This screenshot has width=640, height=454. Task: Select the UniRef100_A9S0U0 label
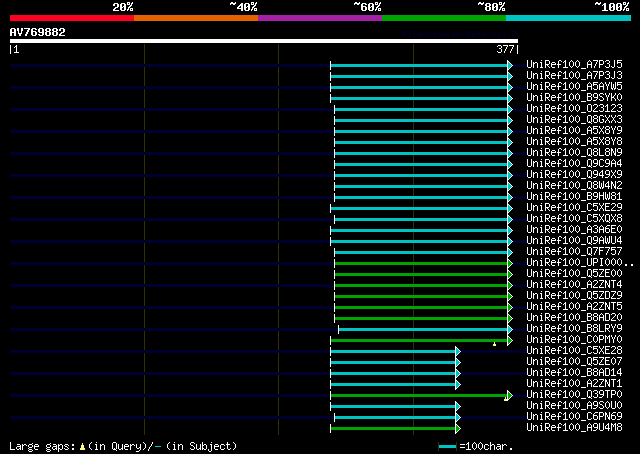tap(574, 406)
